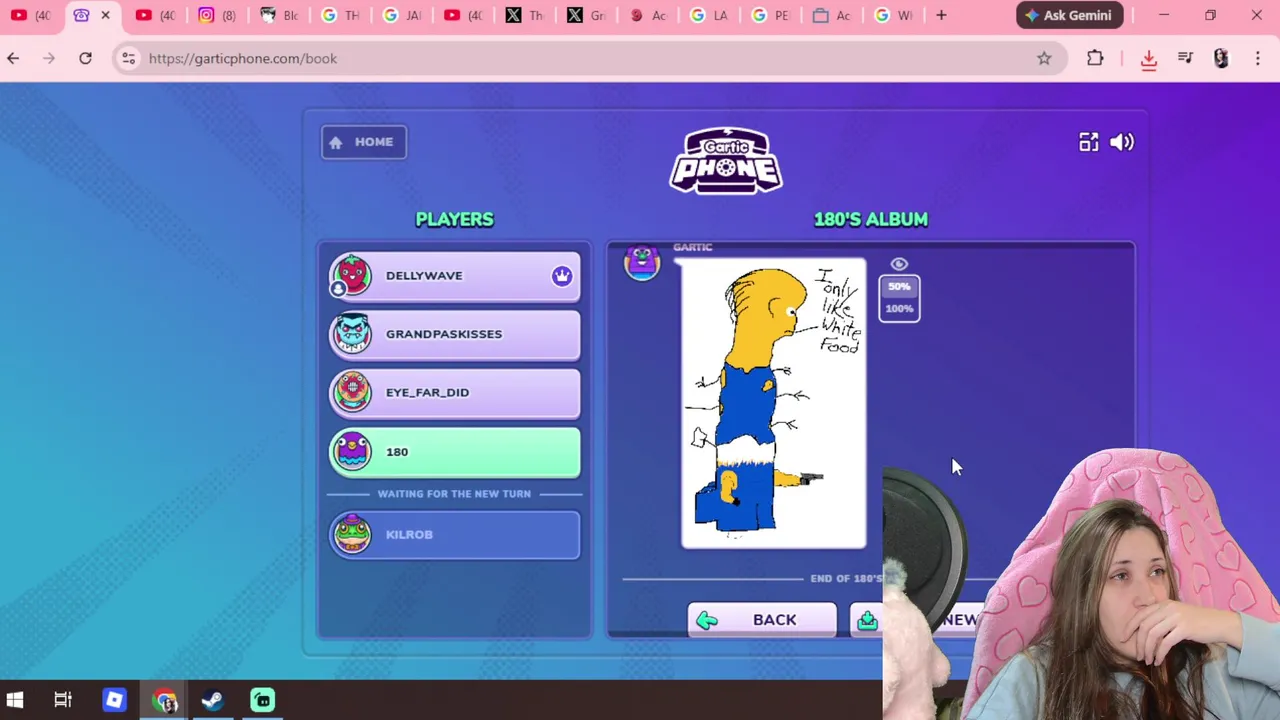1280x720 pixels.
Task: Switch to the Instagram tab
Action: pos(217,15)
